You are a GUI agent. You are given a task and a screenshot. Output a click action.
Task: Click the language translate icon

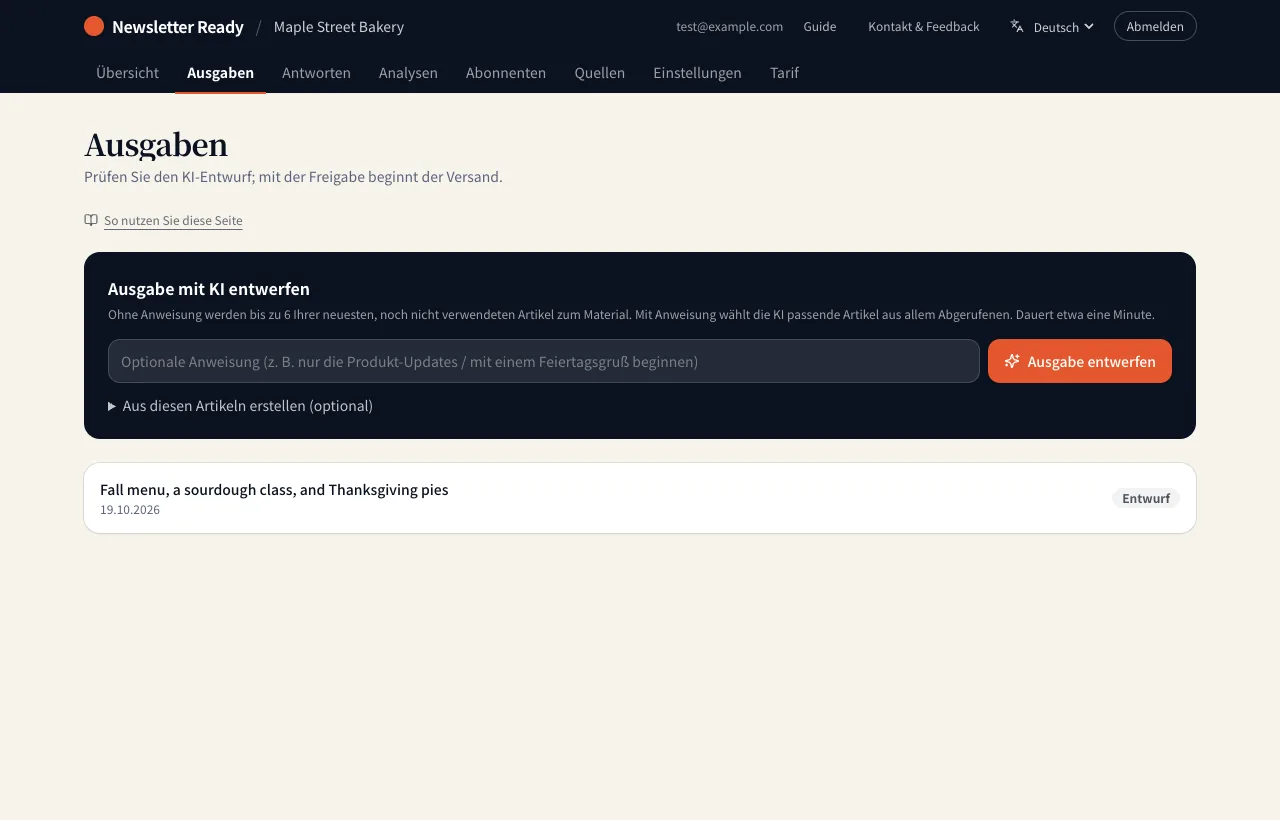[x=1017, y=26]
